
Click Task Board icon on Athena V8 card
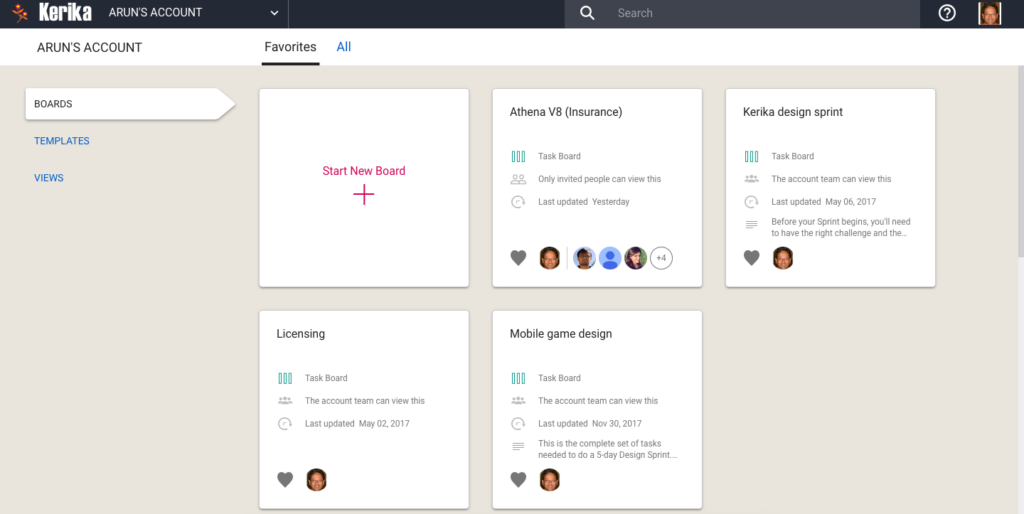click(x=519, y=157)
